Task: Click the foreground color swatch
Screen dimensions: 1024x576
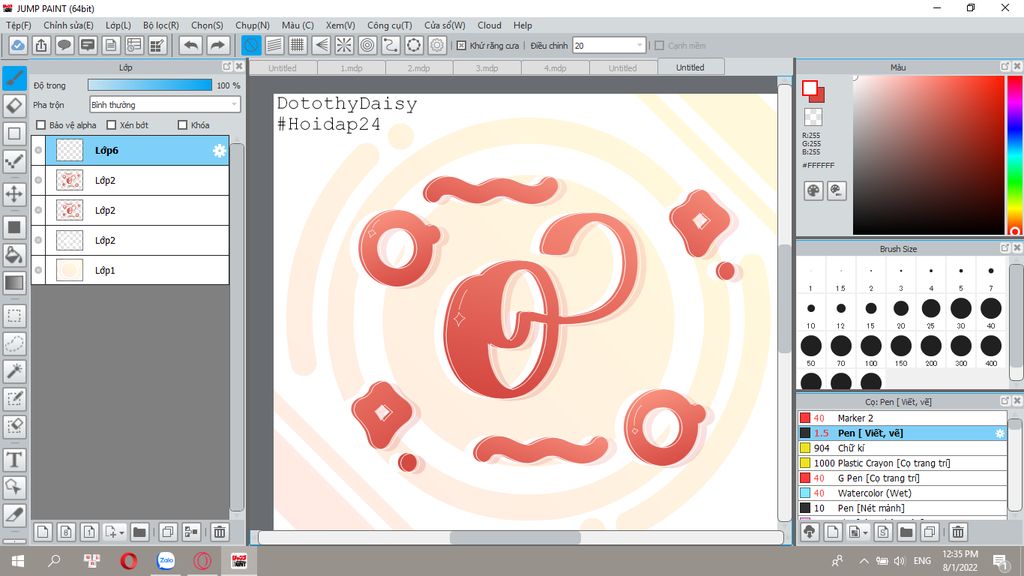Action: click(810, 88)
